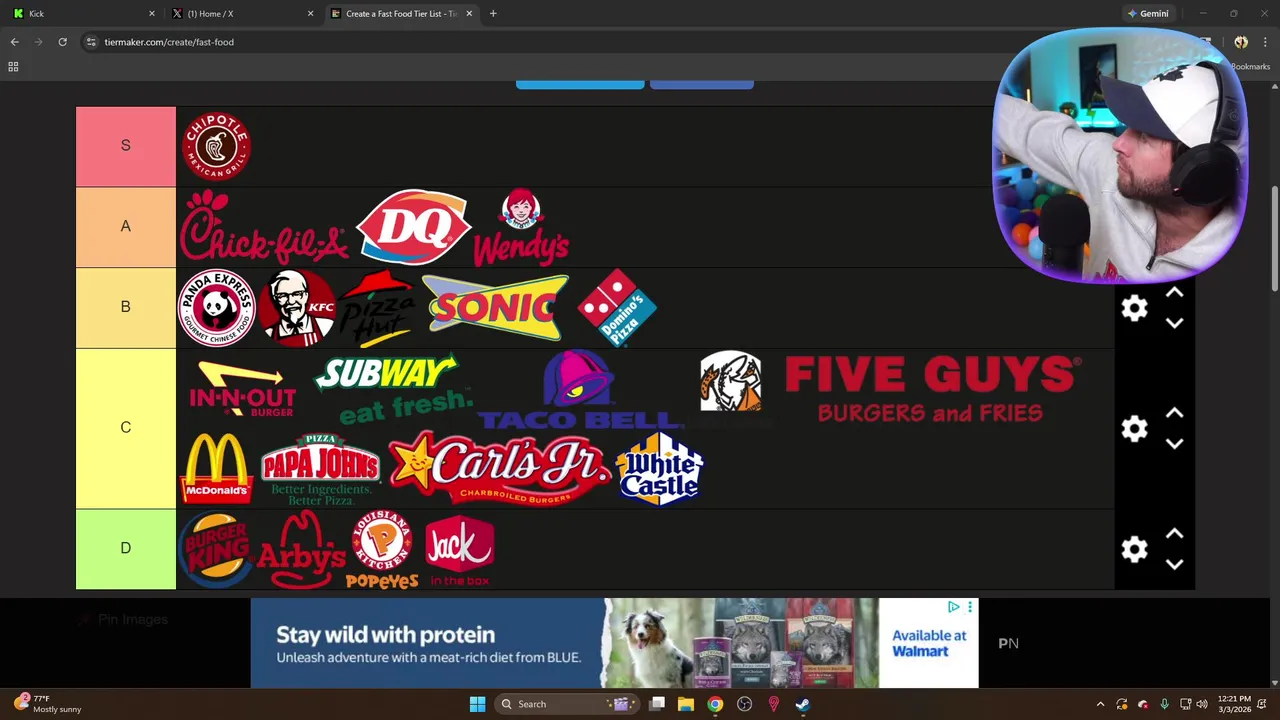Open the Windows Start menu
The width and height of the screenshot is (1280, 720).
(477, 704)
